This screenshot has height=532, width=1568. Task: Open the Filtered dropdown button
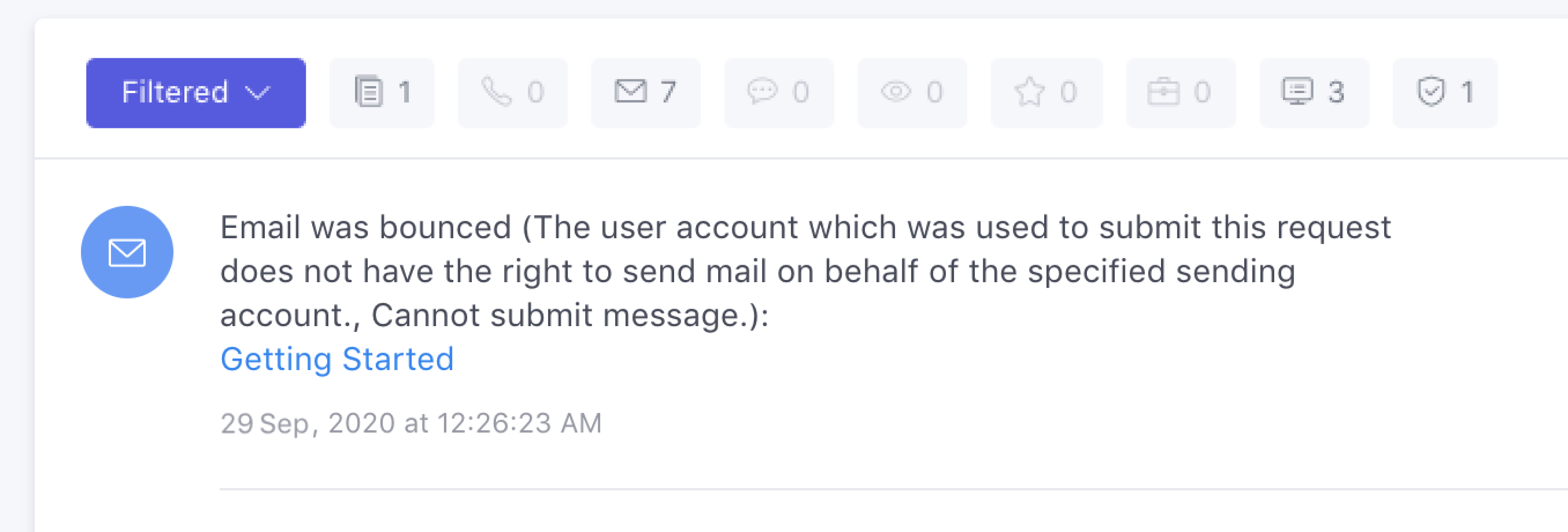click(x=195, y=93)
